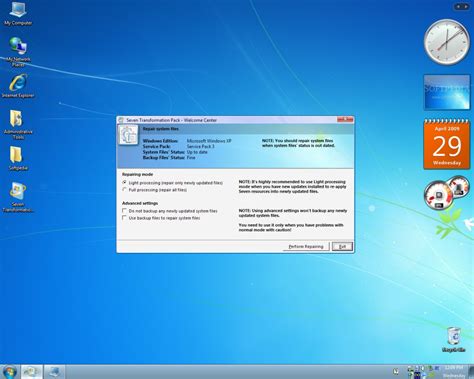
Task: Click the Windows Start orb
Action: point(9,372)
